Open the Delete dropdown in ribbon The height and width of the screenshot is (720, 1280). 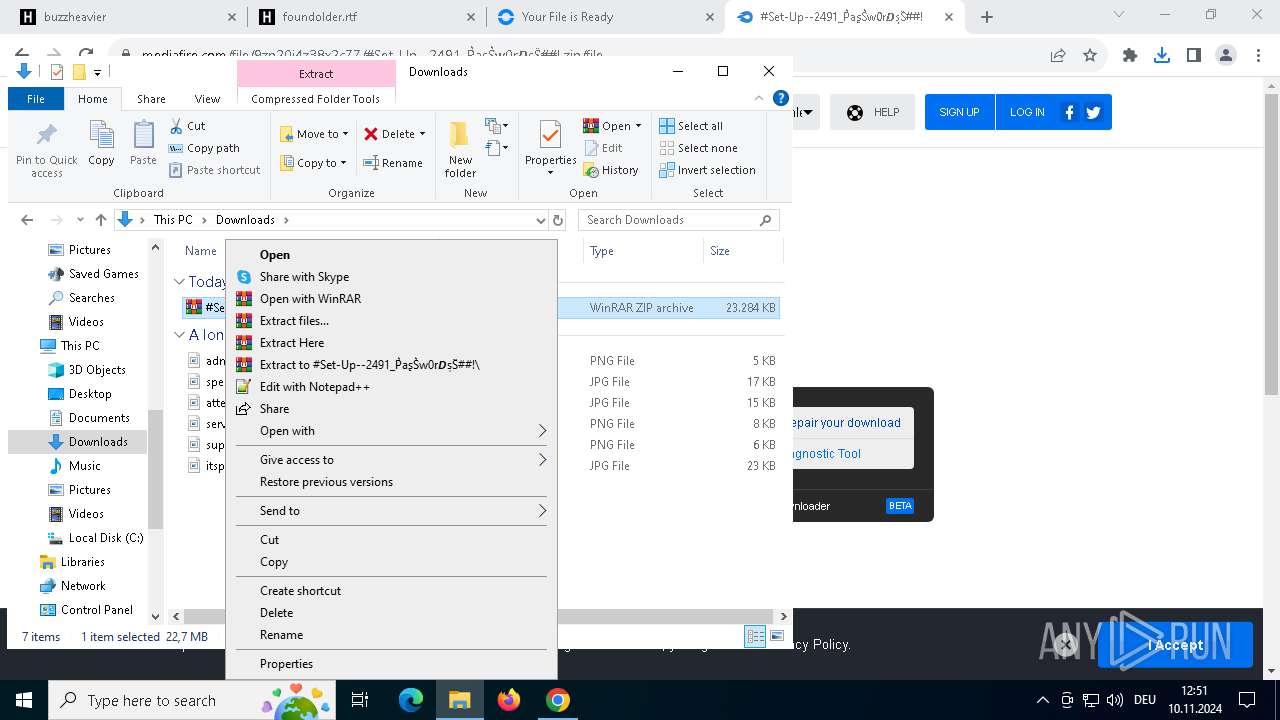pyautogui.click(x=394, y=134)
